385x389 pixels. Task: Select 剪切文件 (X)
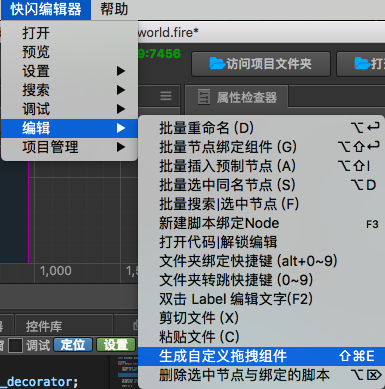pos(262,318)
